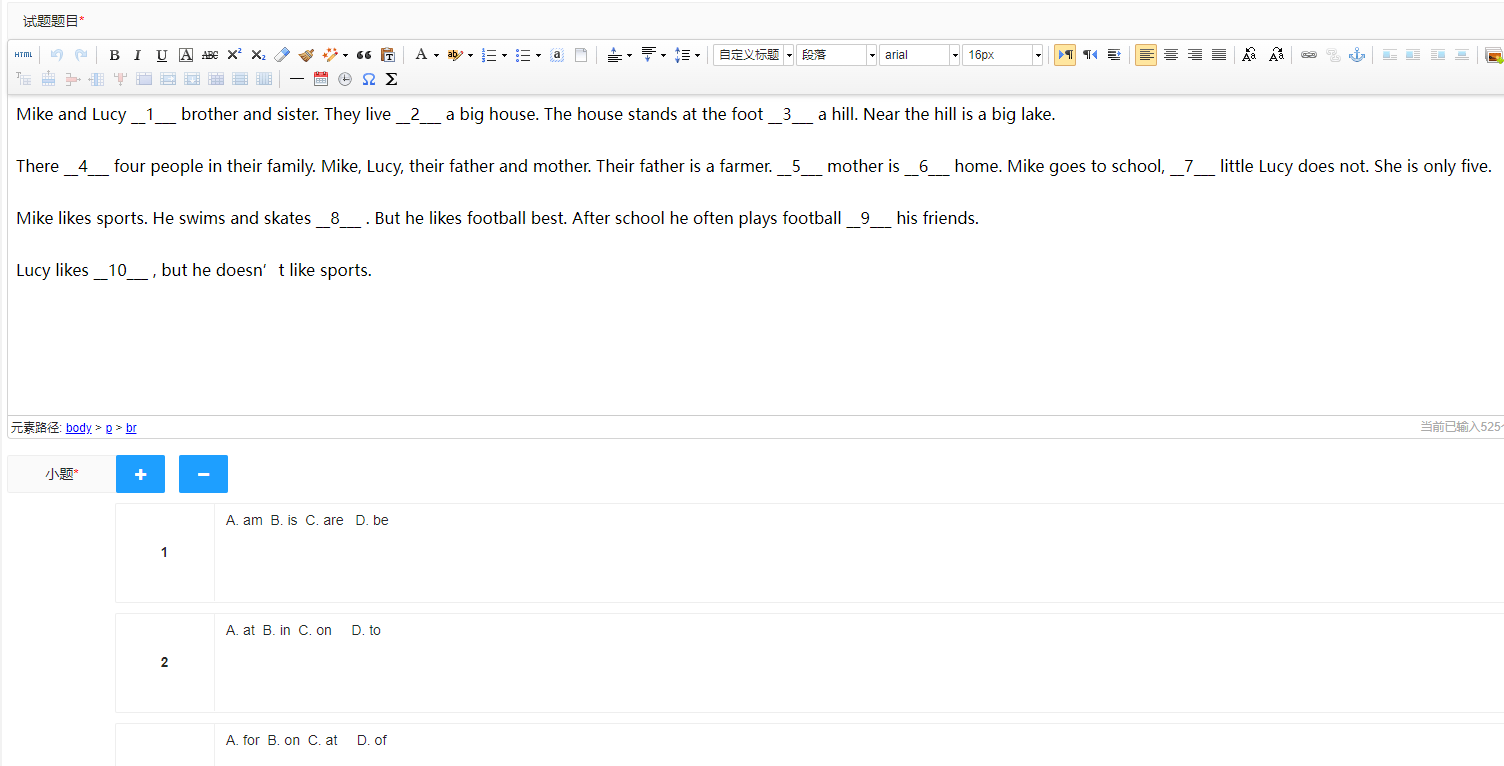Insert date with the calendar icon
Screen dimensions: 1504x766
point(321,79)
